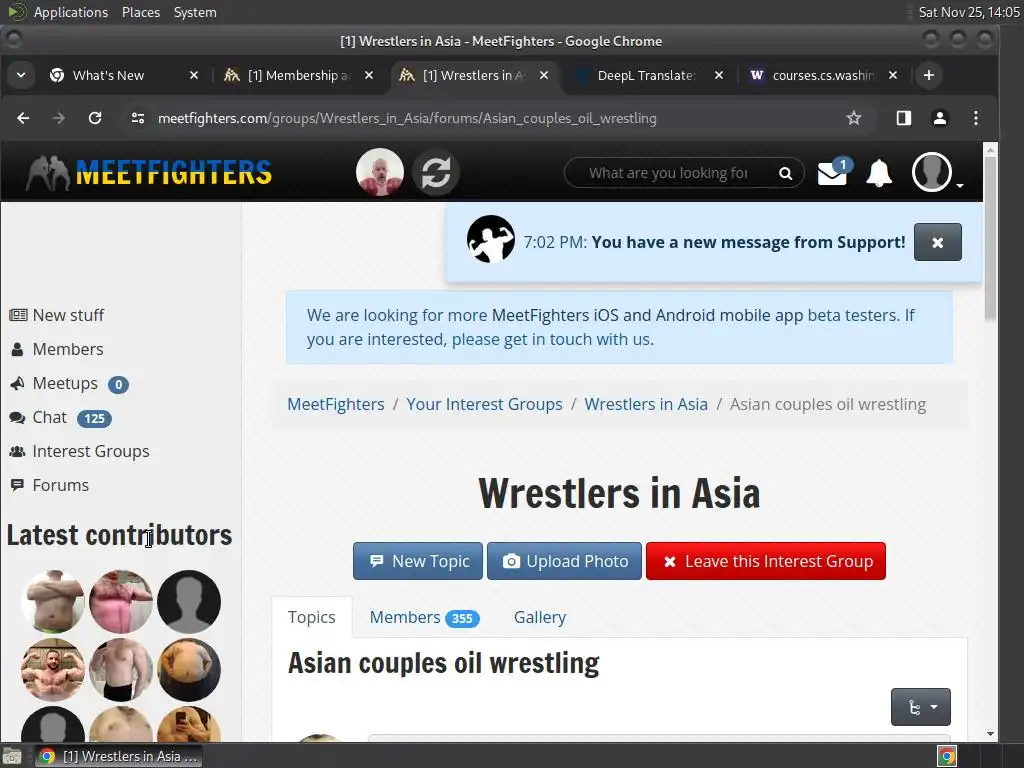Click 'please get in touch with us' link

click(552, 340)
